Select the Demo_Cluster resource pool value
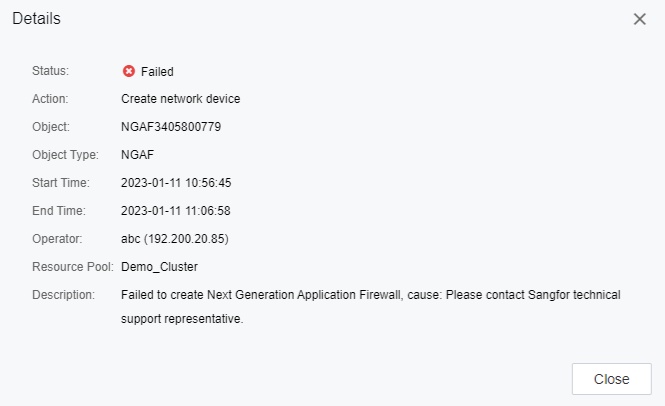The height and width of the screenshot is (406, 665). (160, 267)
